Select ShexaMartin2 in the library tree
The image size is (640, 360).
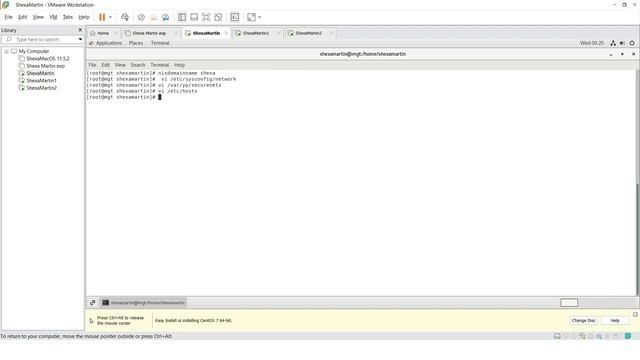coord(41,88)
